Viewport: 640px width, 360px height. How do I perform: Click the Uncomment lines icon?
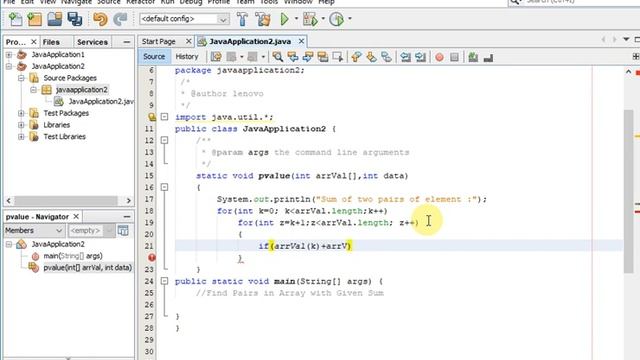click(488, 57)
